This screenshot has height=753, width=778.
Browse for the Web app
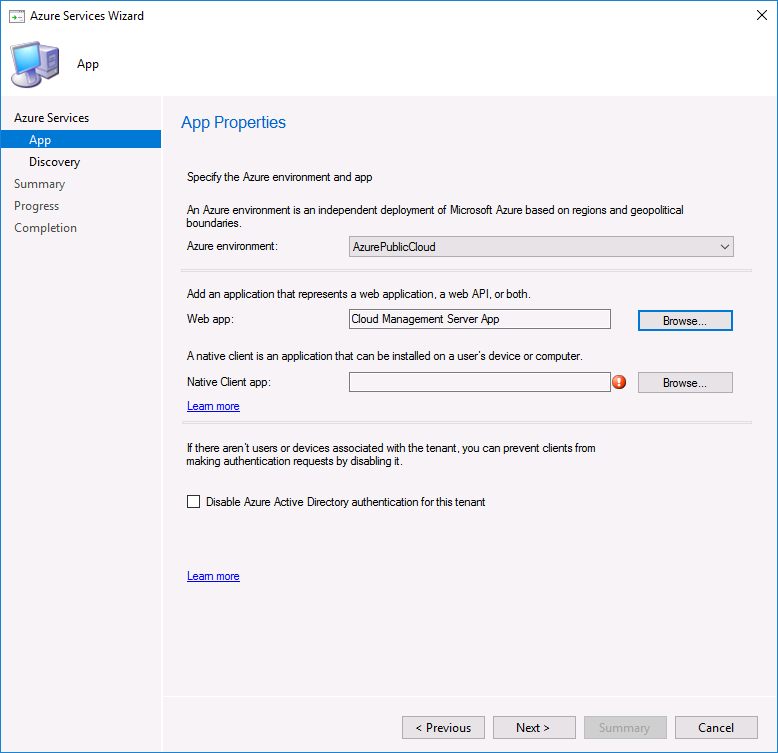(685, 320)
